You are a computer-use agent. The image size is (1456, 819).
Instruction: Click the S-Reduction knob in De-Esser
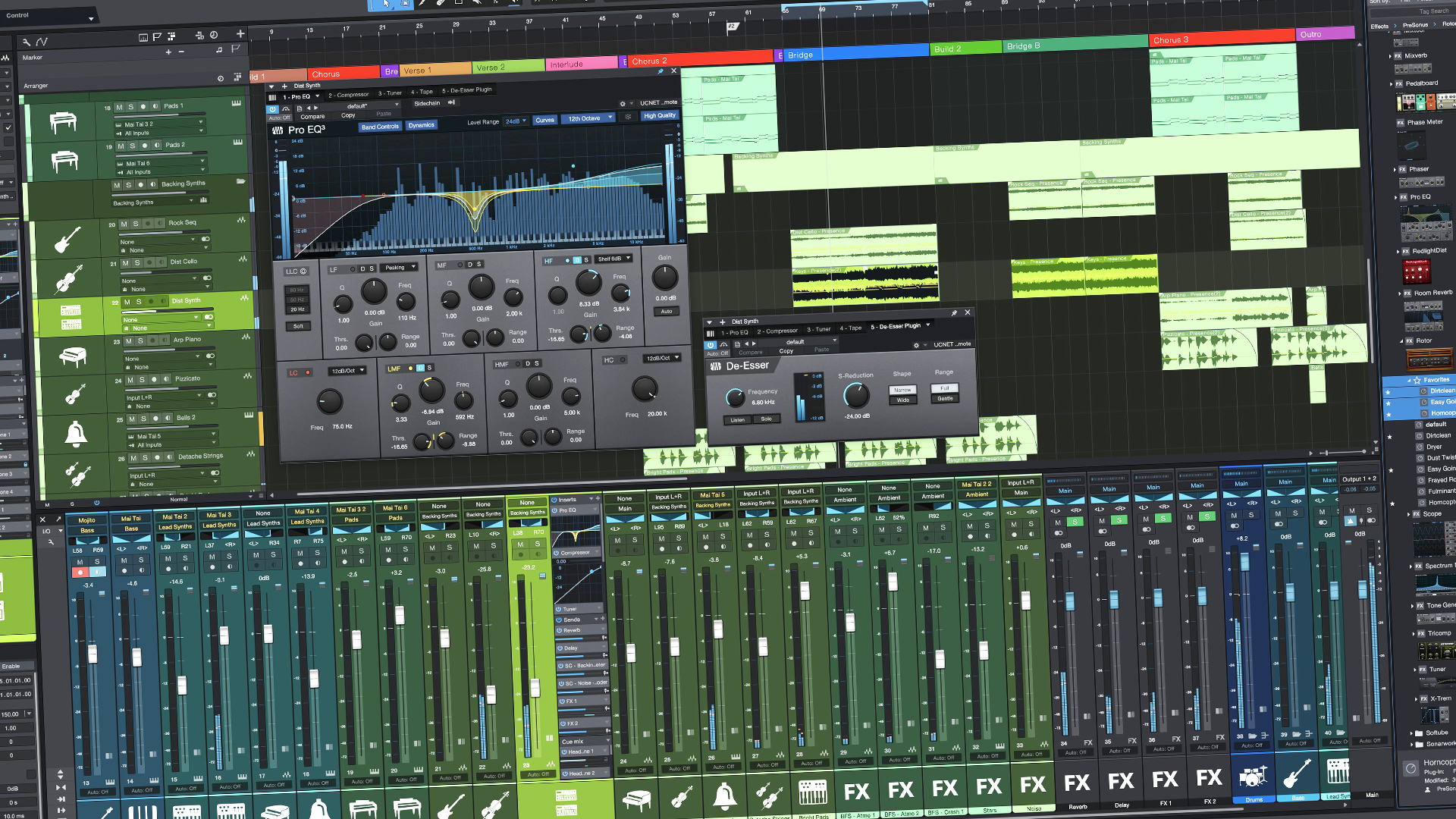(856, 395)
